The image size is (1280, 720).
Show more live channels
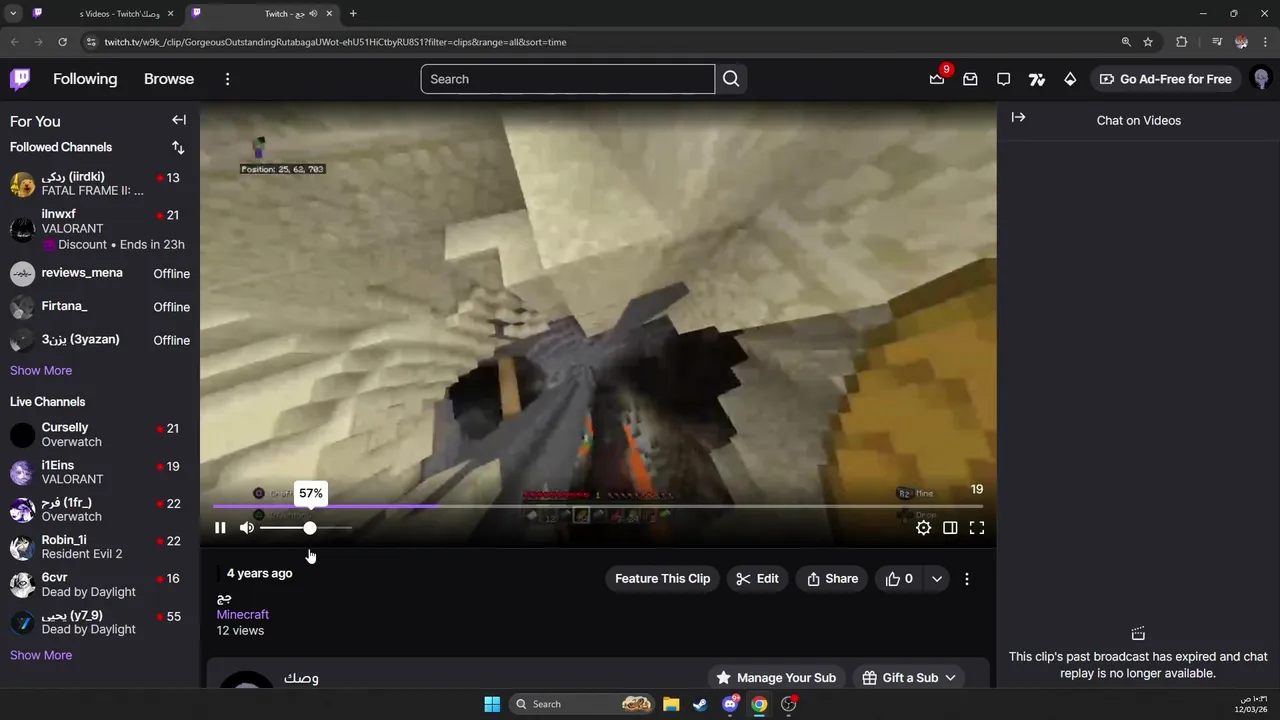tap(41, 655)
